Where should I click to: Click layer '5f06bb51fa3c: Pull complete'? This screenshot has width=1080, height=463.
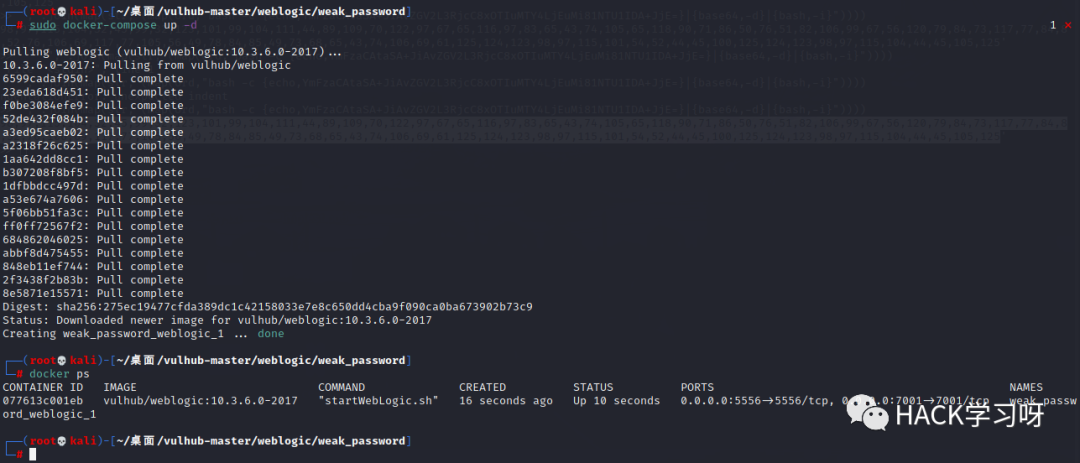(x=93, y=214)
